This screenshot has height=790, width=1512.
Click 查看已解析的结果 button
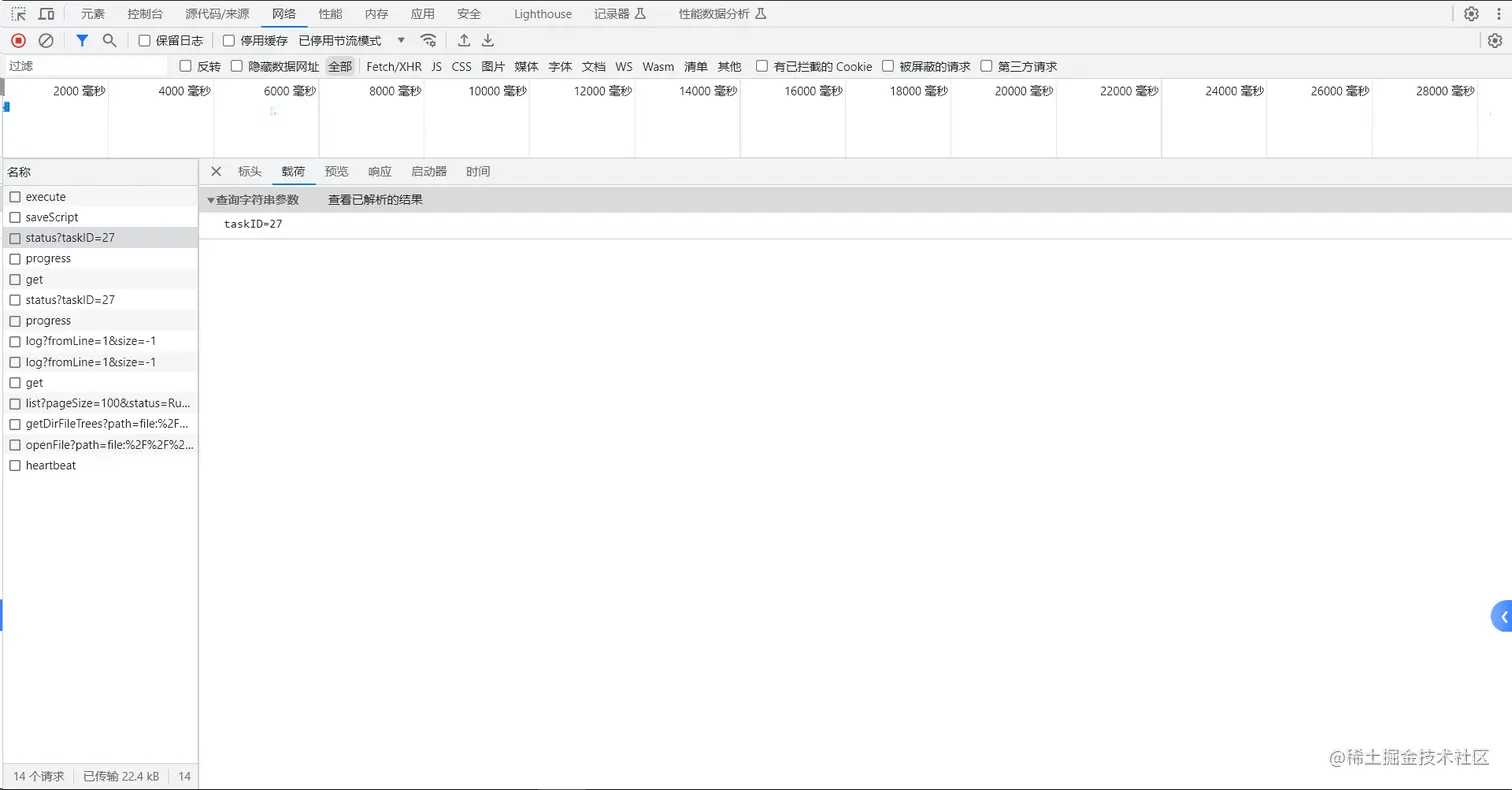(x=376, y=200)
